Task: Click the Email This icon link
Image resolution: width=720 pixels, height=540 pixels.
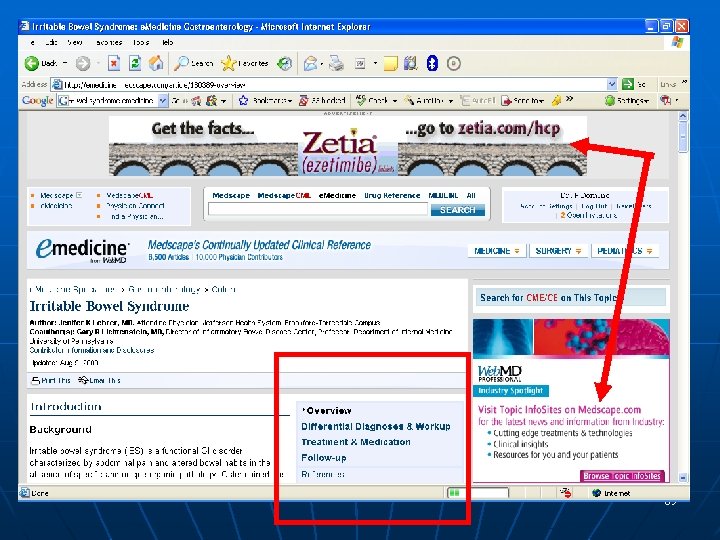Action: pos(99,381)
